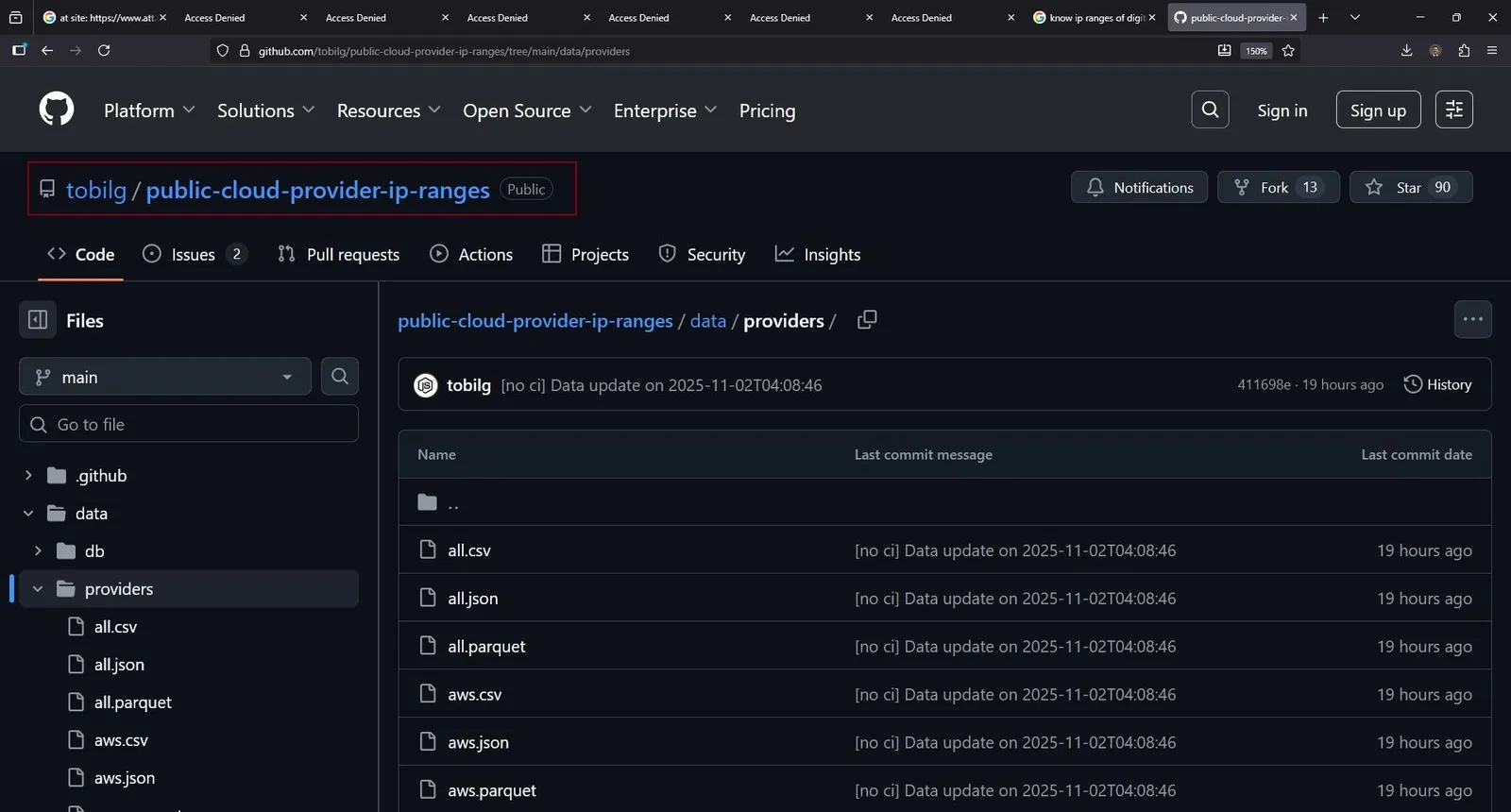
Task: Bookmark this page with the star icon
Action: tap(1288, 50)
